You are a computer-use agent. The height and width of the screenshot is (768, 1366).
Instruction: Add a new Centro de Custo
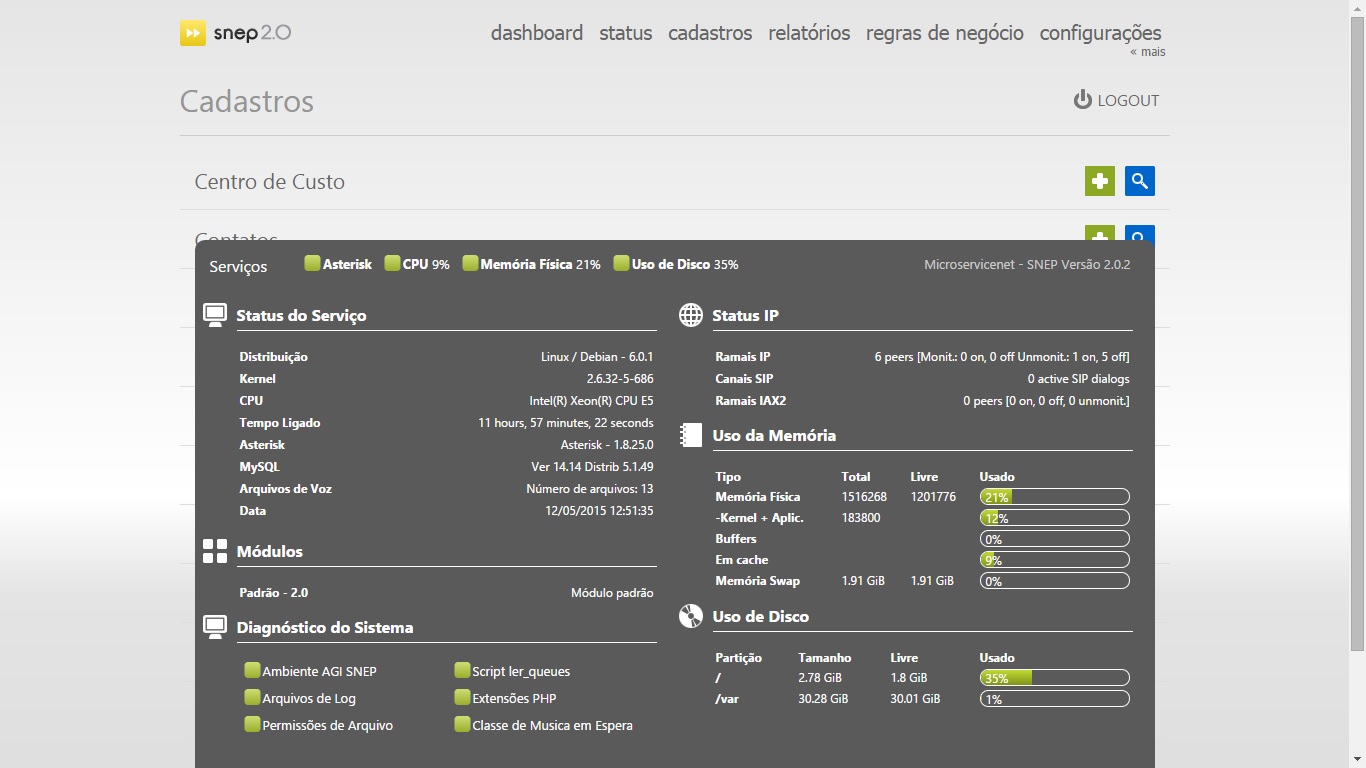(x=1099, y=181)
